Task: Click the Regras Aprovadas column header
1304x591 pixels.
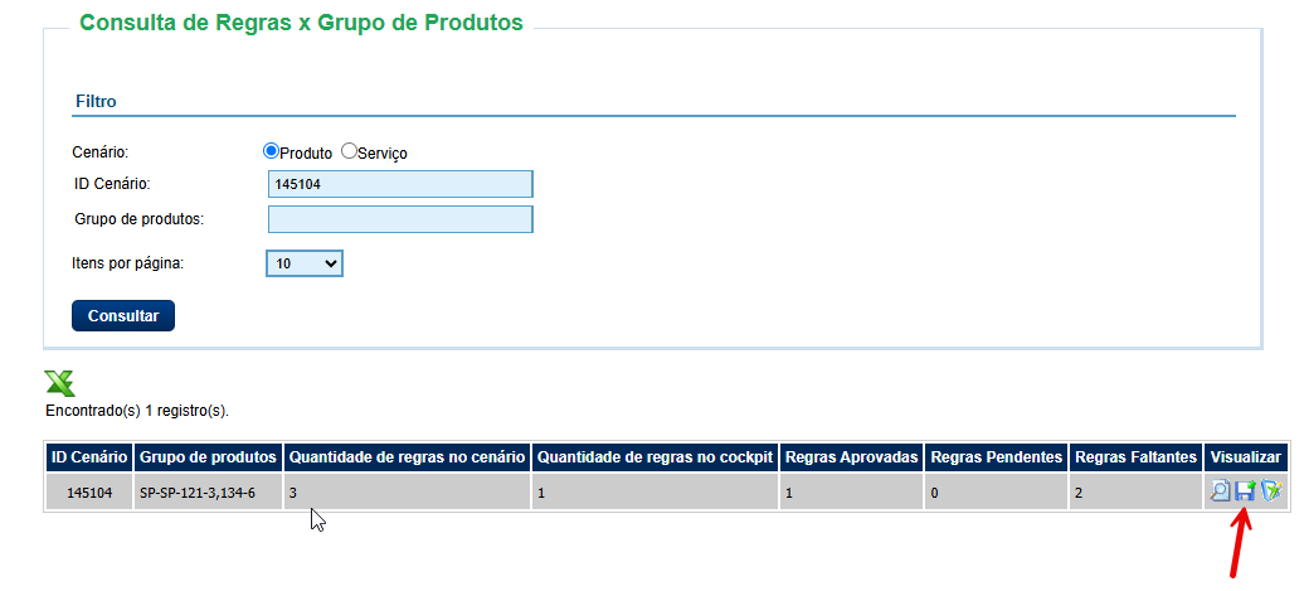Action: coord(852,457)
